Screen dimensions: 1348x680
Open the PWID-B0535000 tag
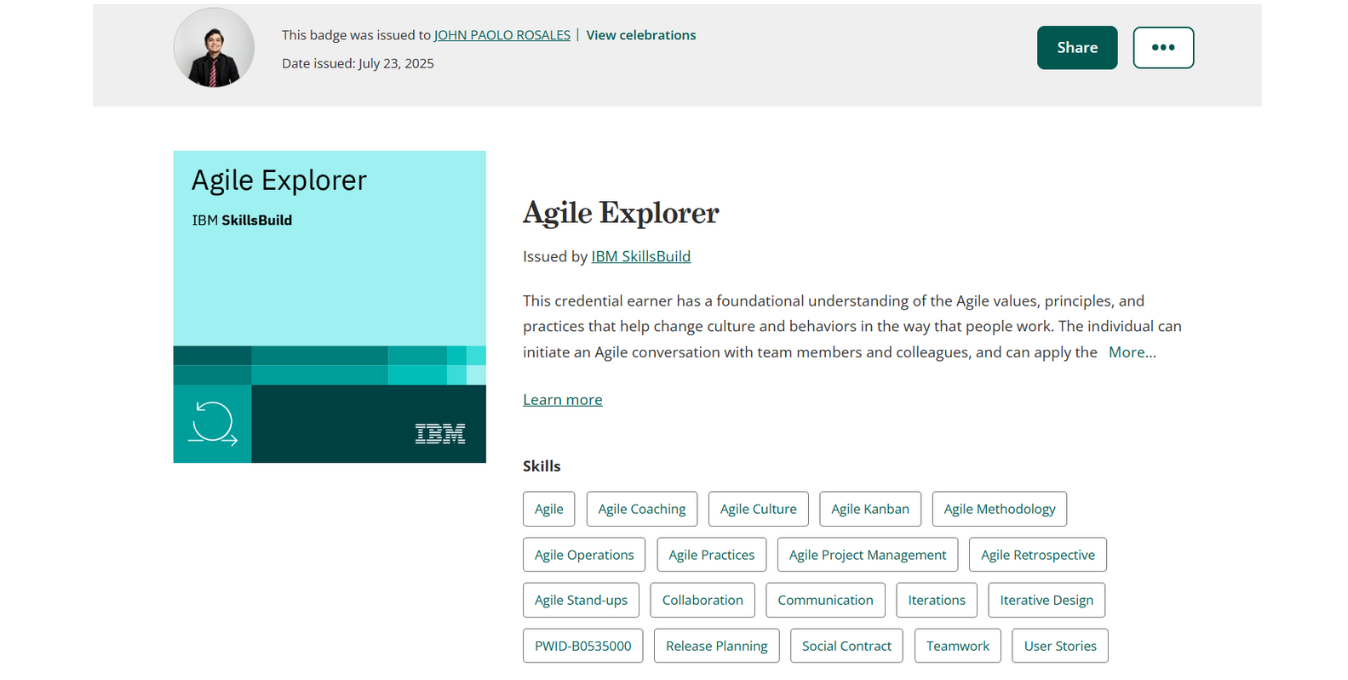(x=583, y=646)
